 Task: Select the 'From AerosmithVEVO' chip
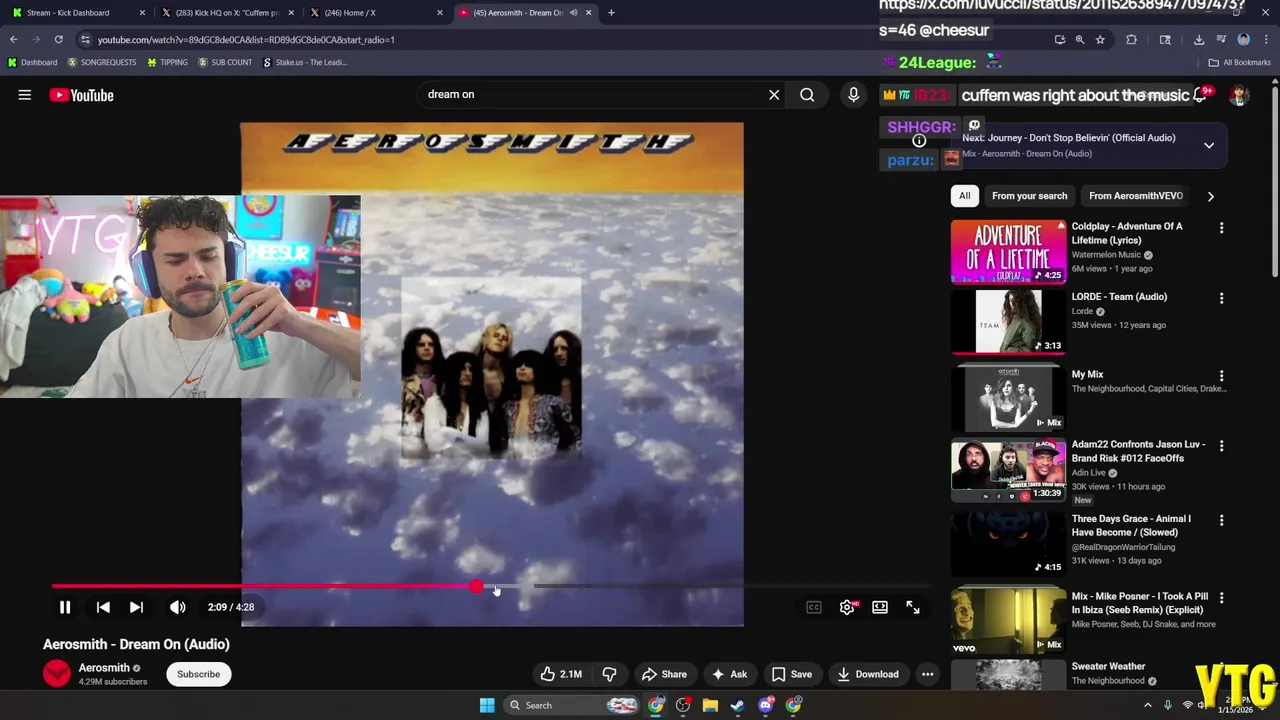pyautogui.click(x=1135, y=196)
